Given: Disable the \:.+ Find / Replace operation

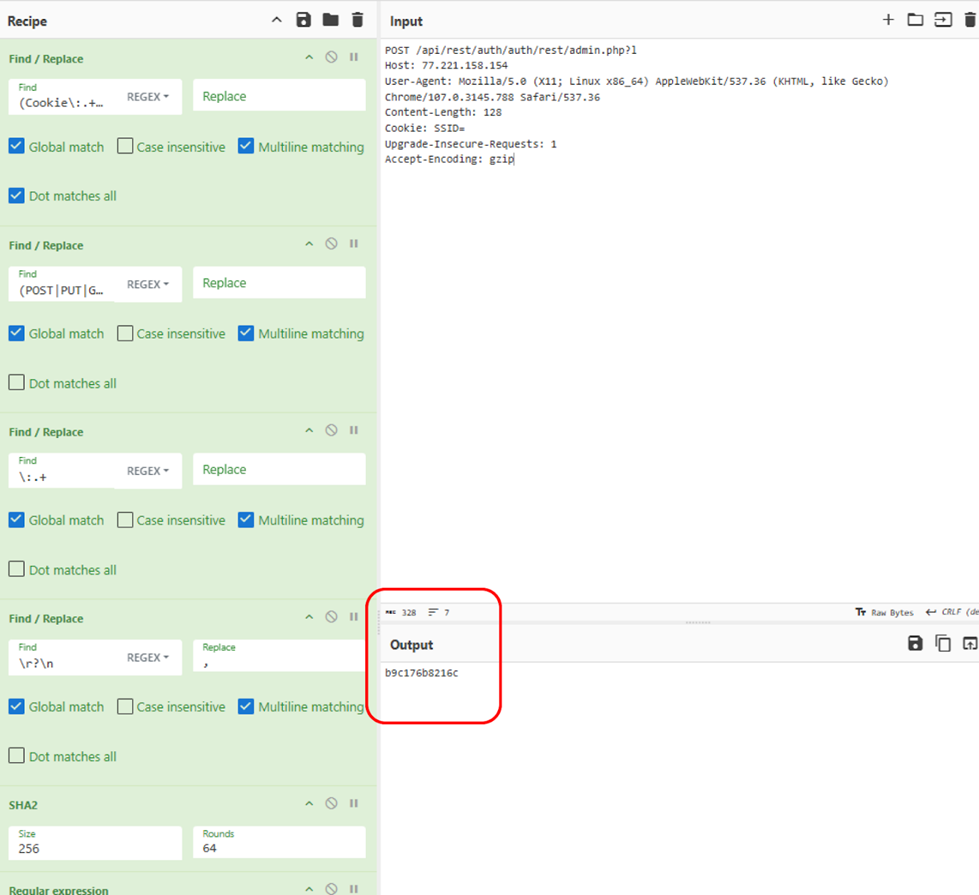Looking at the screenshot, I should (332, 430).
